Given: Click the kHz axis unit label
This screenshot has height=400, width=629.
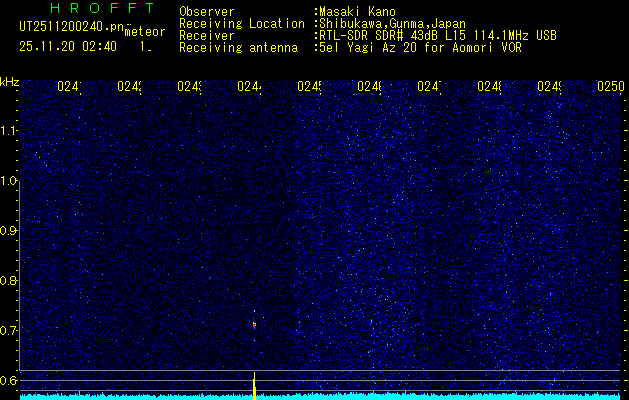Looking at the screenshot, I should tap(10, 82).
